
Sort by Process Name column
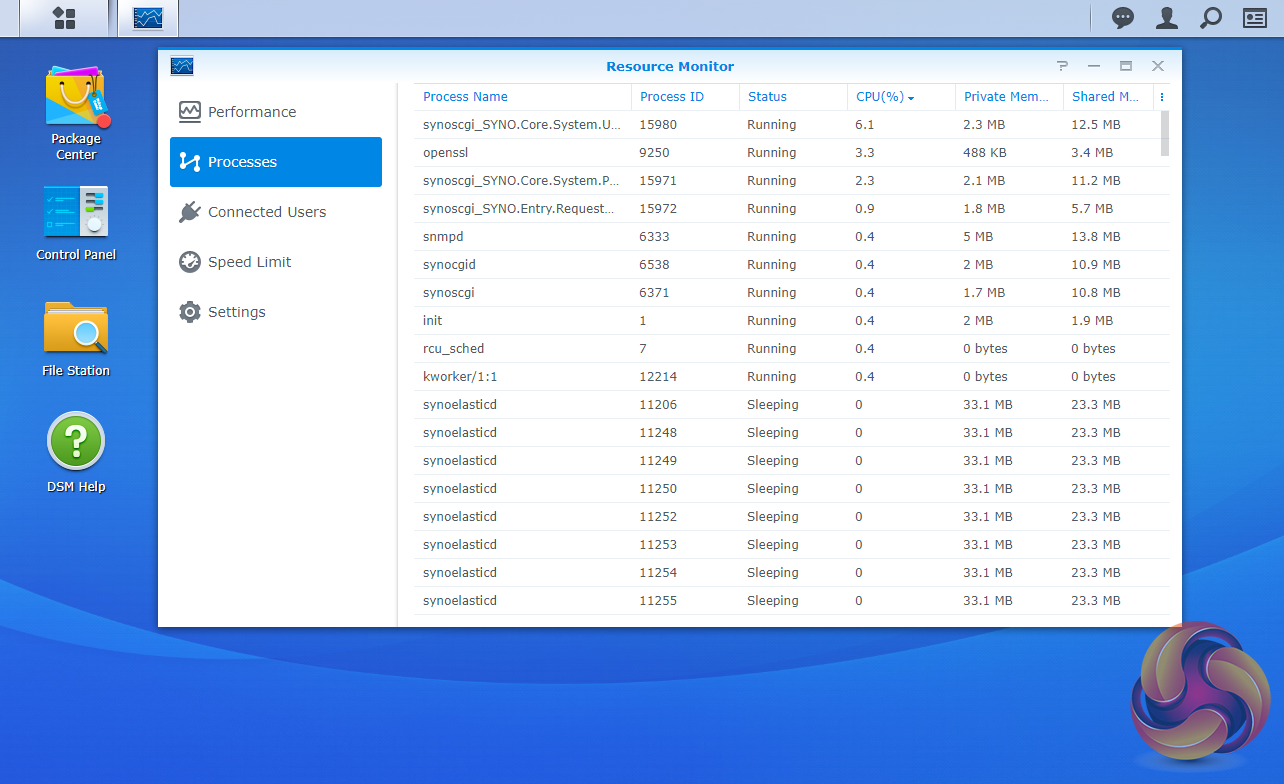point(465,97)
